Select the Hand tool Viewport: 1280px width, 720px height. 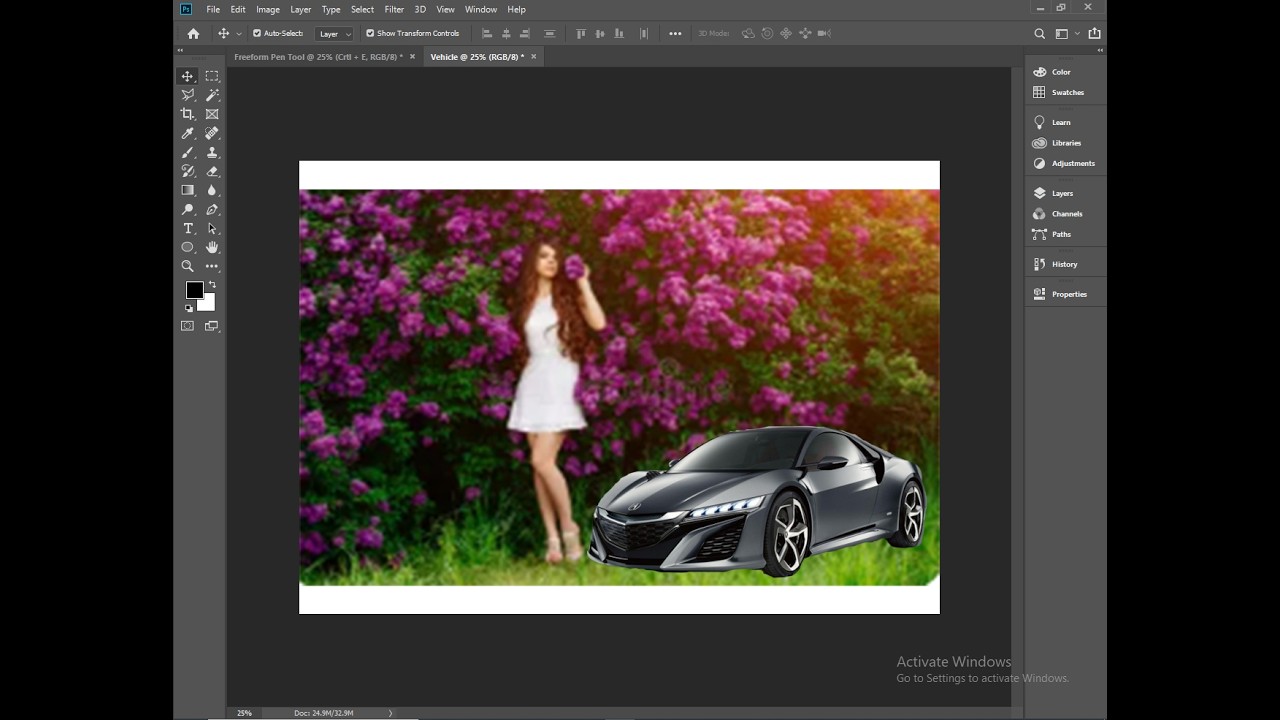[x=212, y=247]
